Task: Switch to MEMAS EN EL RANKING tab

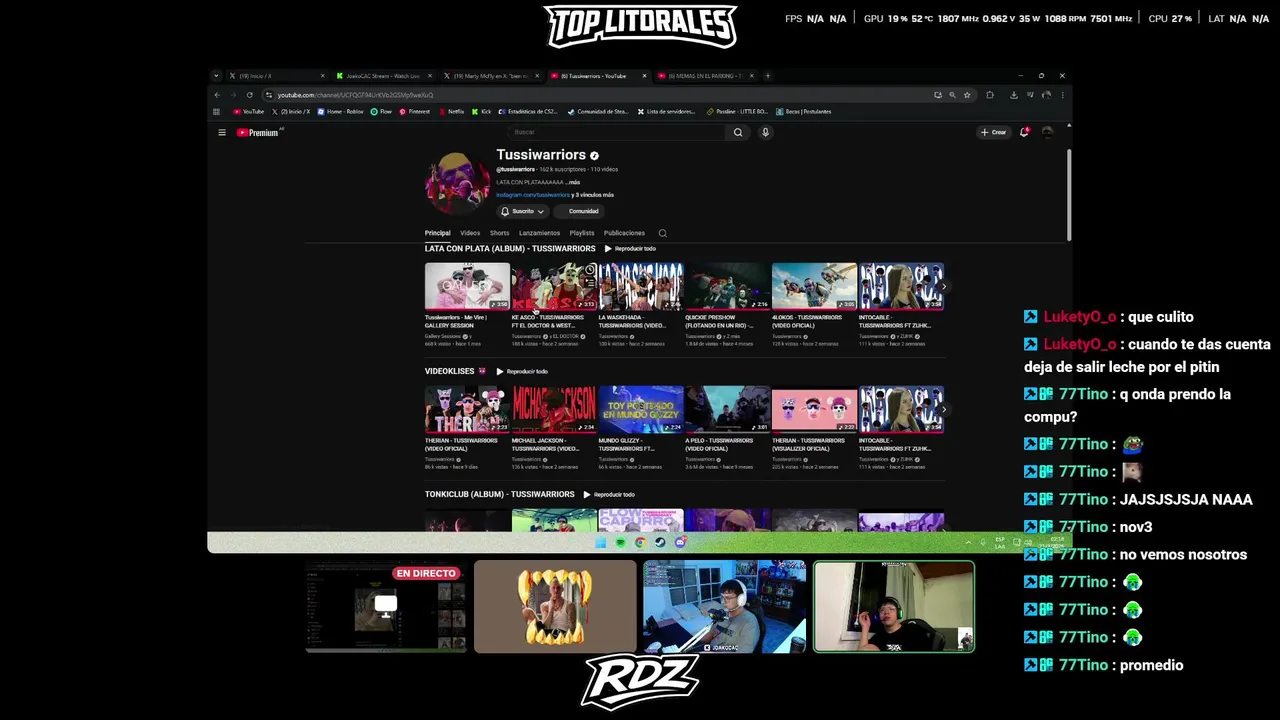Action: tap(705, 76)
